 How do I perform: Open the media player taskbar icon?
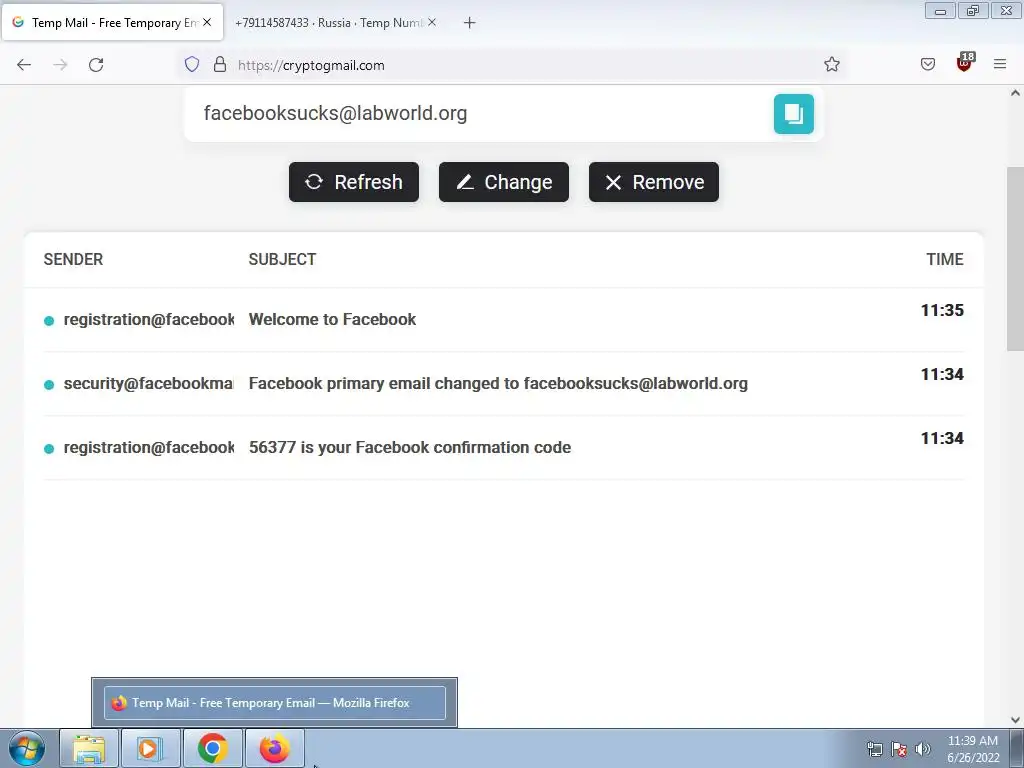pyautogui.click(x=150, y=748)
